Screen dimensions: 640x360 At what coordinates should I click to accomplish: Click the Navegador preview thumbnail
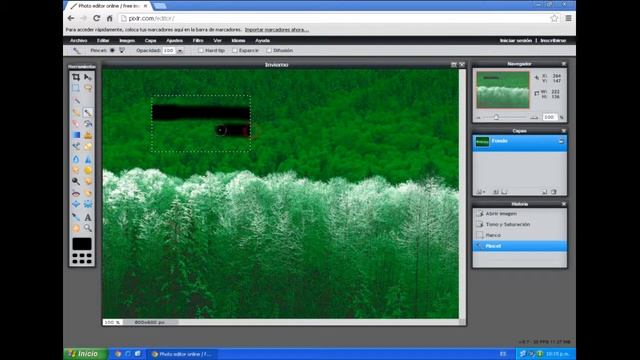[503, 90]
